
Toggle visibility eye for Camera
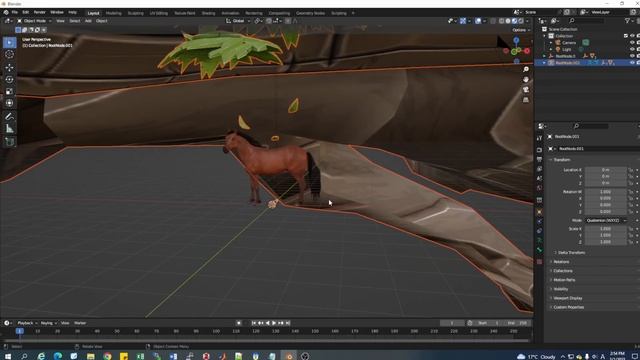tap(632, 42)
